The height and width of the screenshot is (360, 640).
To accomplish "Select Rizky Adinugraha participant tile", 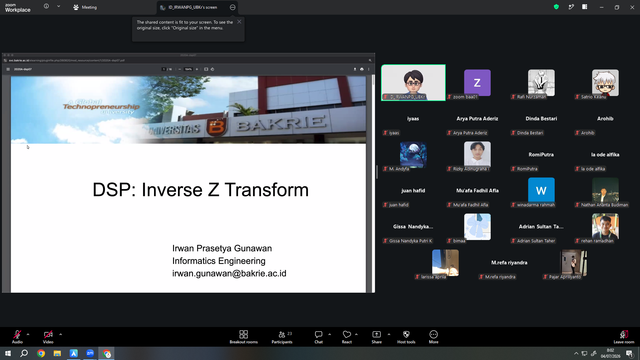I will [x=477, y=154].
